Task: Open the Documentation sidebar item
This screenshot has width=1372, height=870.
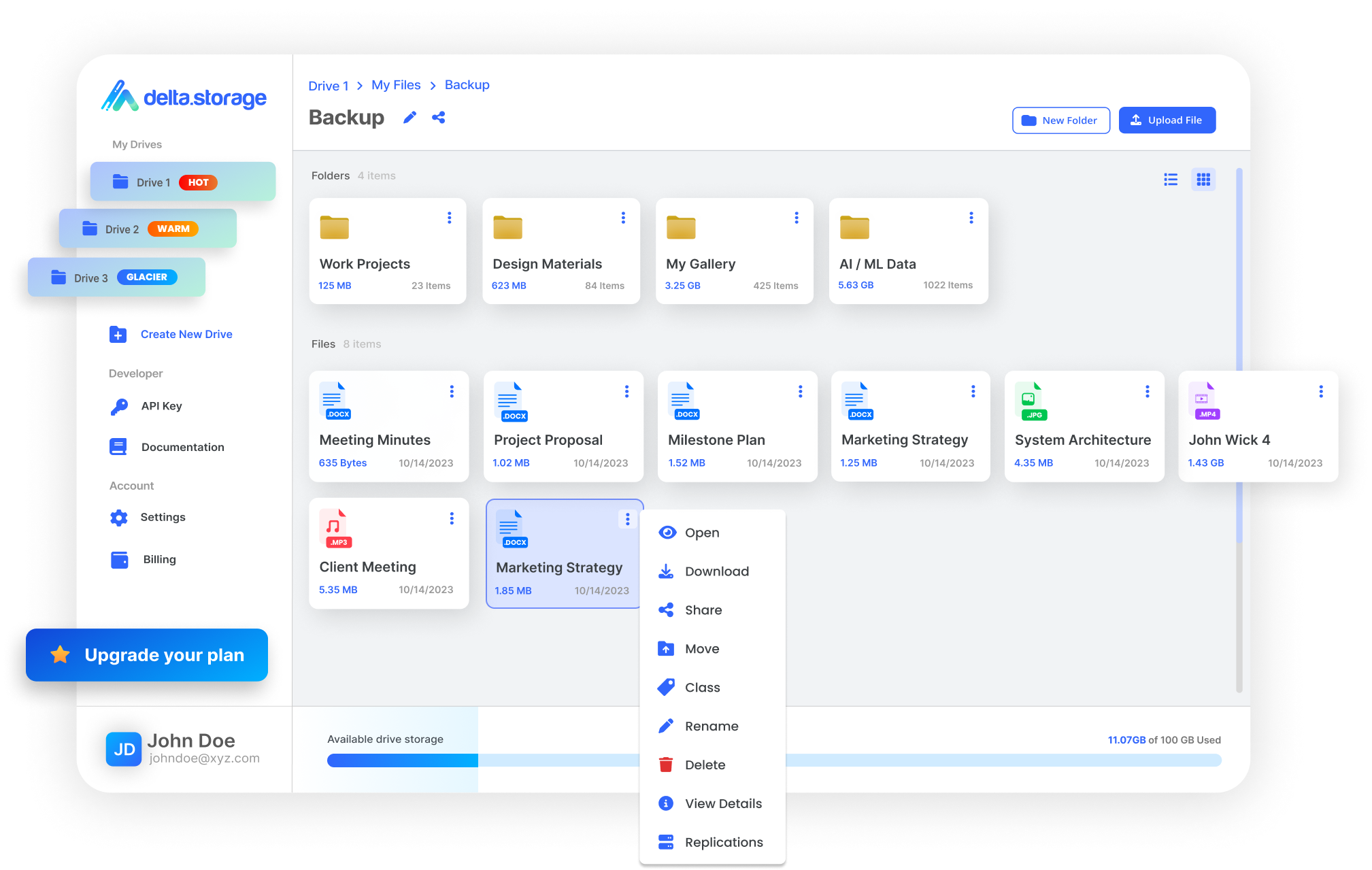Action: (182, 447)
